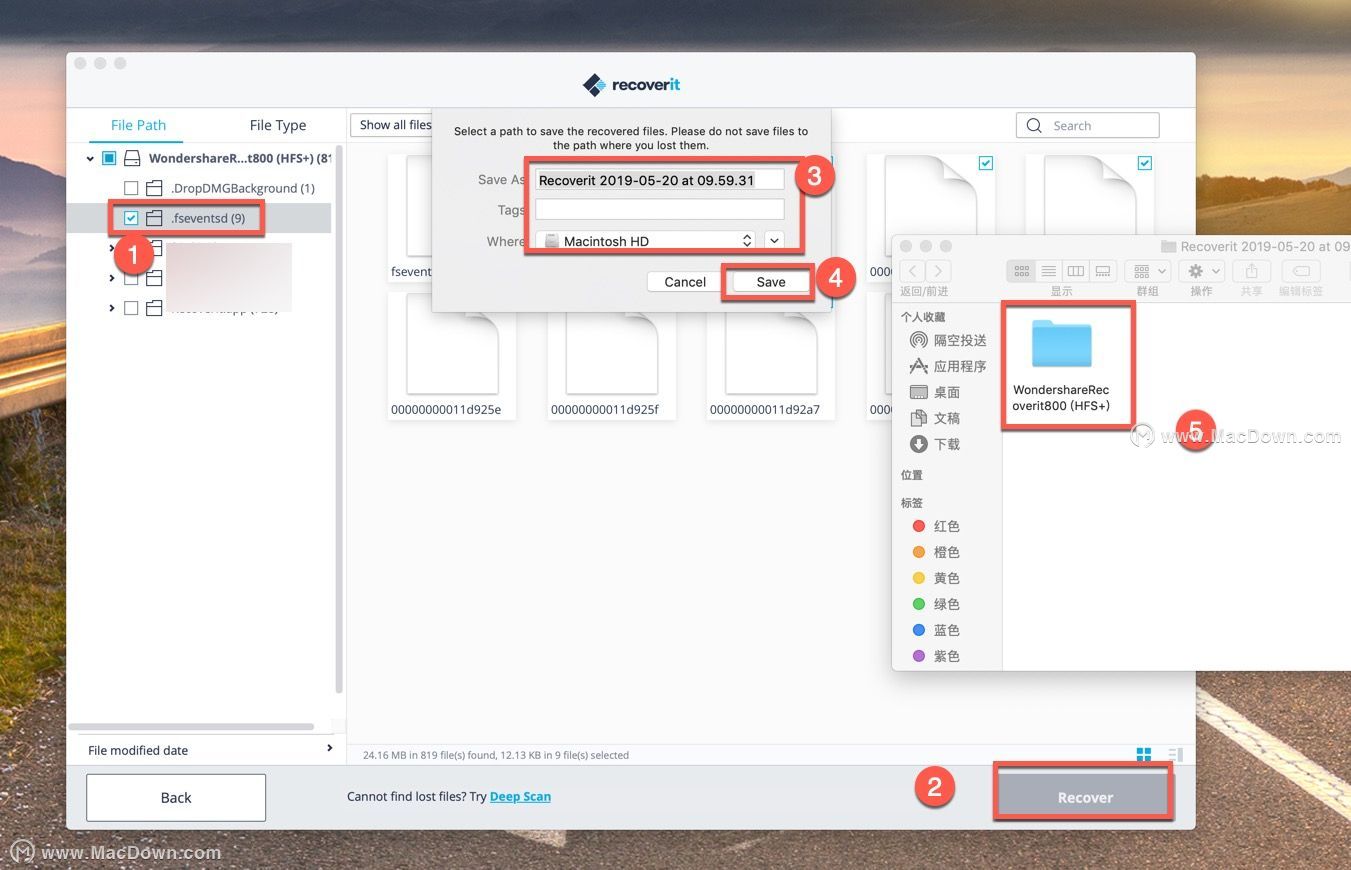1351x870 pixels.
Task: Switch Finder to list view
Action: (1048, 271)
